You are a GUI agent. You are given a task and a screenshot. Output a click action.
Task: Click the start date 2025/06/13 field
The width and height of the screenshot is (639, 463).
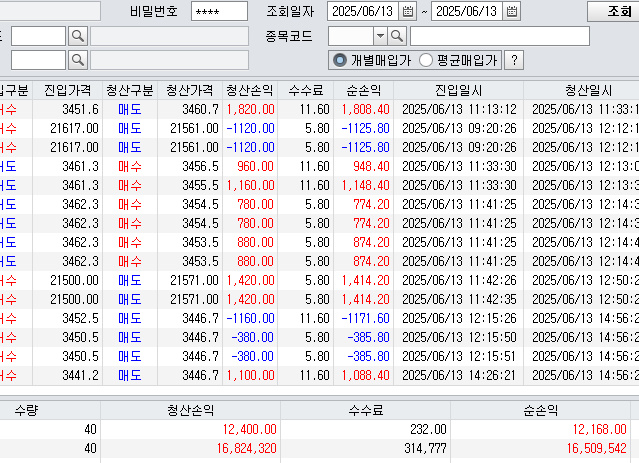pos(363,11)
